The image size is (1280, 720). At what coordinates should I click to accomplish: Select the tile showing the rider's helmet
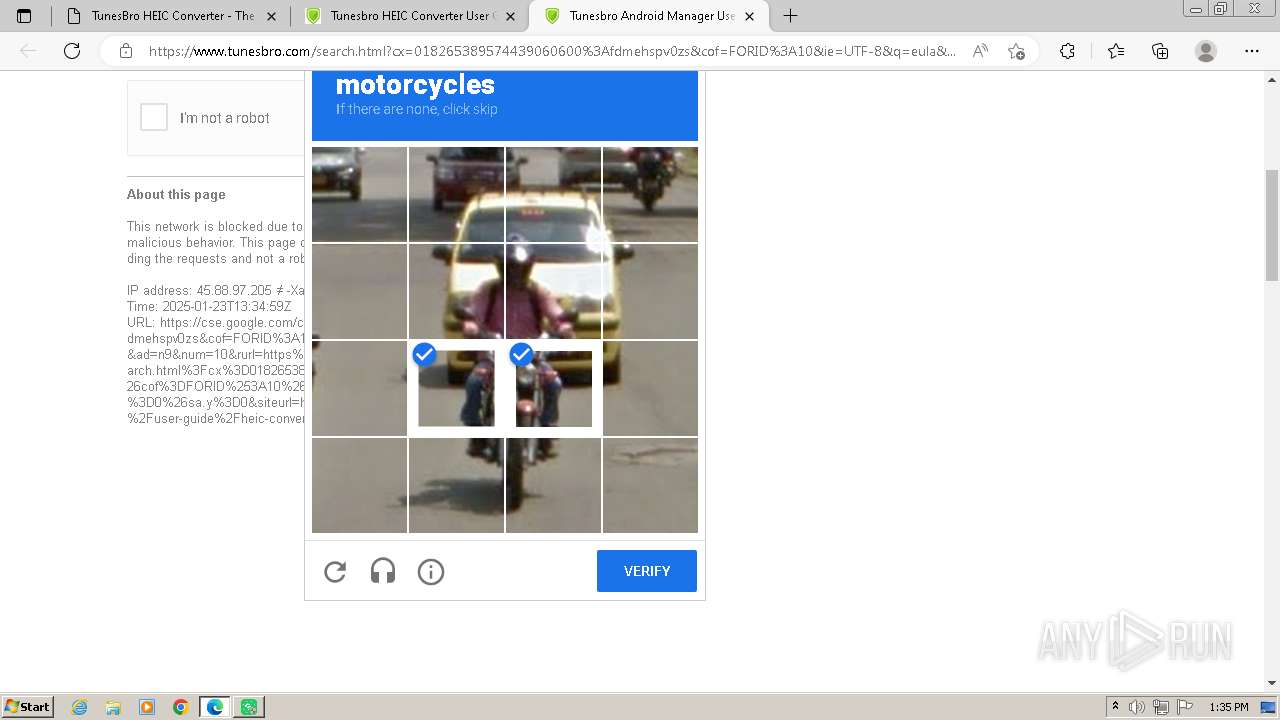click(x=553, y=291)
